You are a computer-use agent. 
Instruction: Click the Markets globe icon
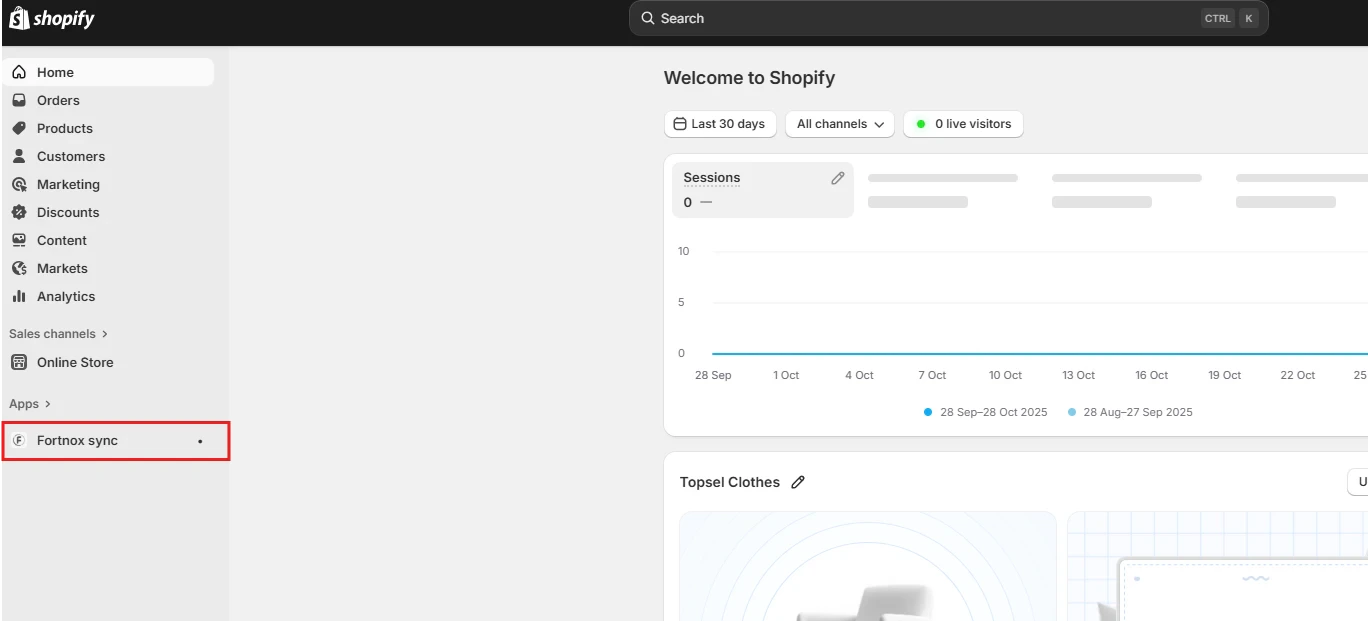(19, 268)
